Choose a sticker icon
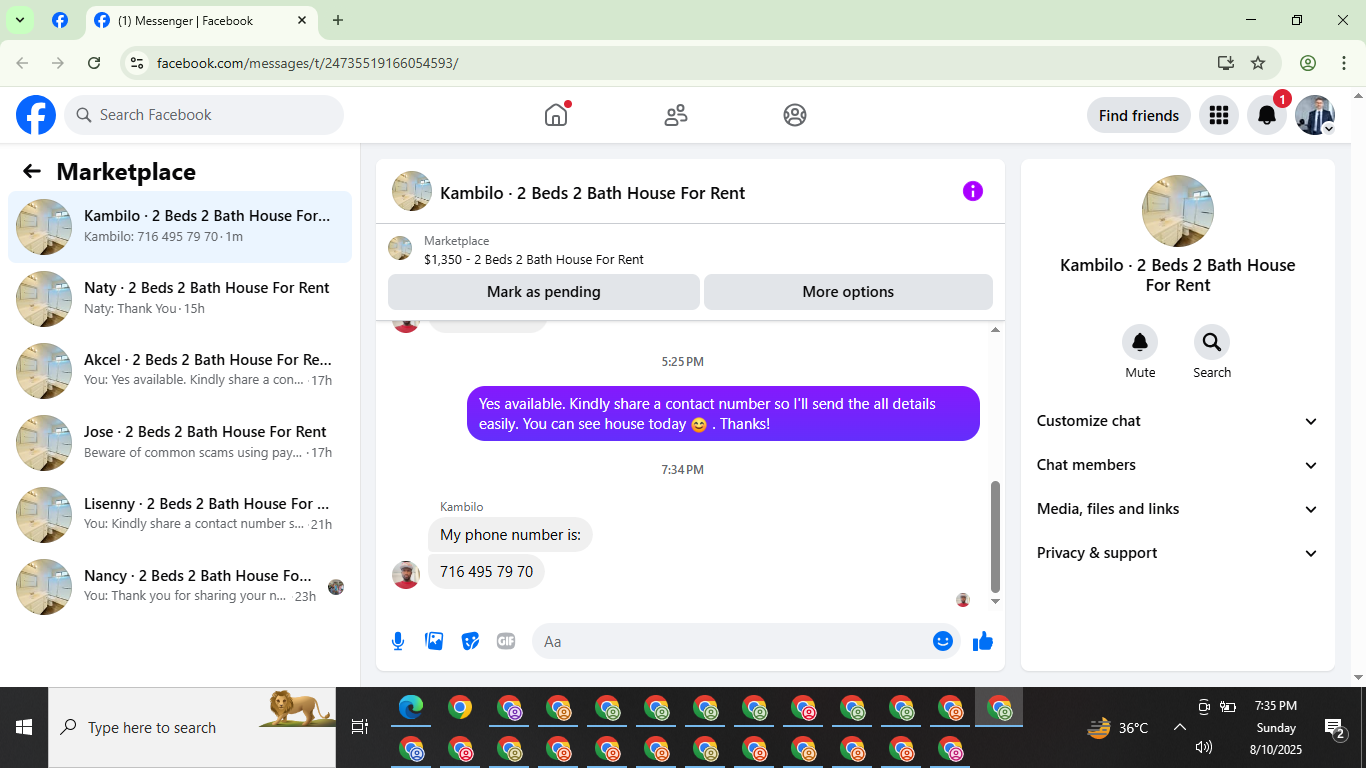This screenshot has height=768, width=1366. tap(470, 641)
